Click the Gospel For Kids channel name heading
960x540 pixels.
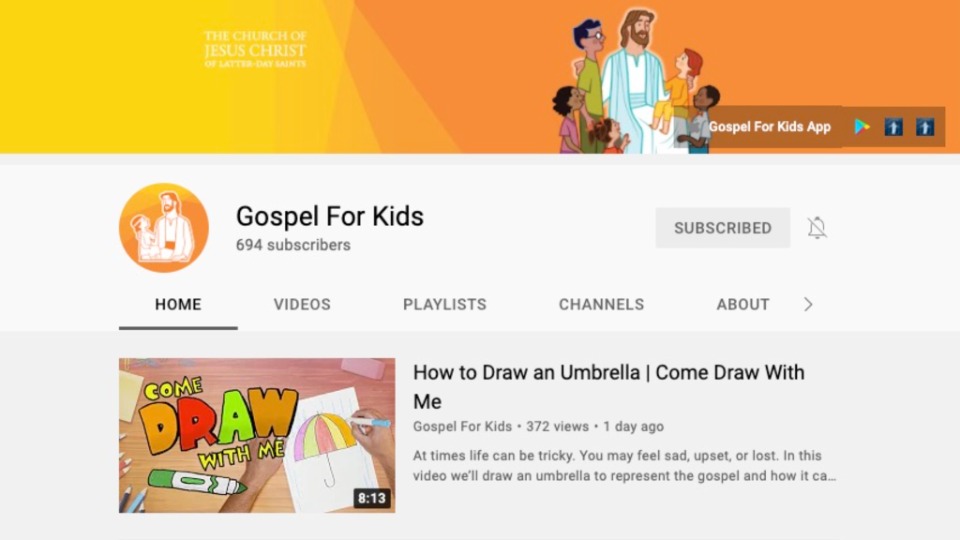(x=329, y=216)
